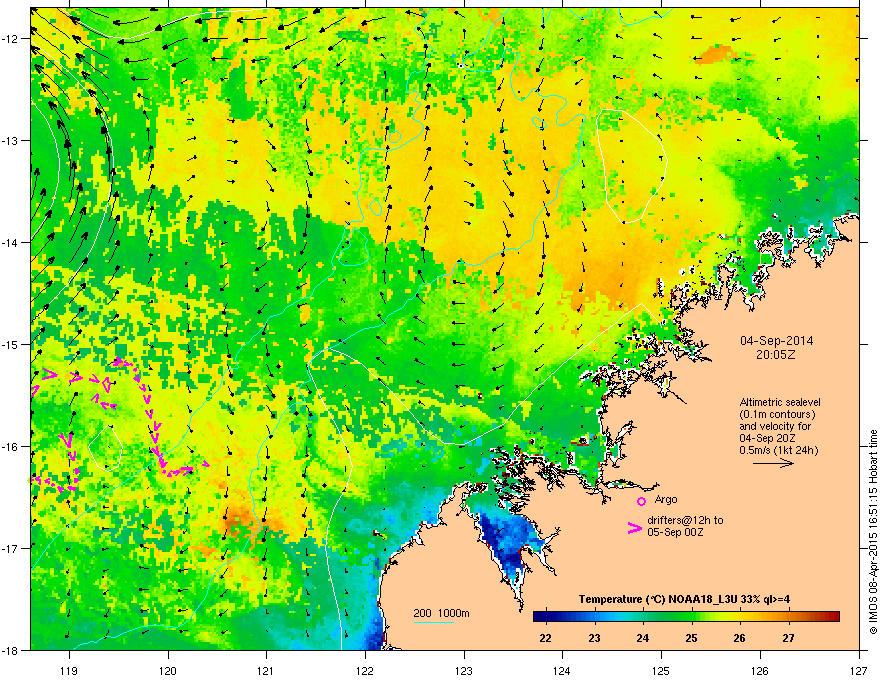This screenshot has height=680, width=880.
Task: Click the color bar value 25
Action: tap(691, 638)
